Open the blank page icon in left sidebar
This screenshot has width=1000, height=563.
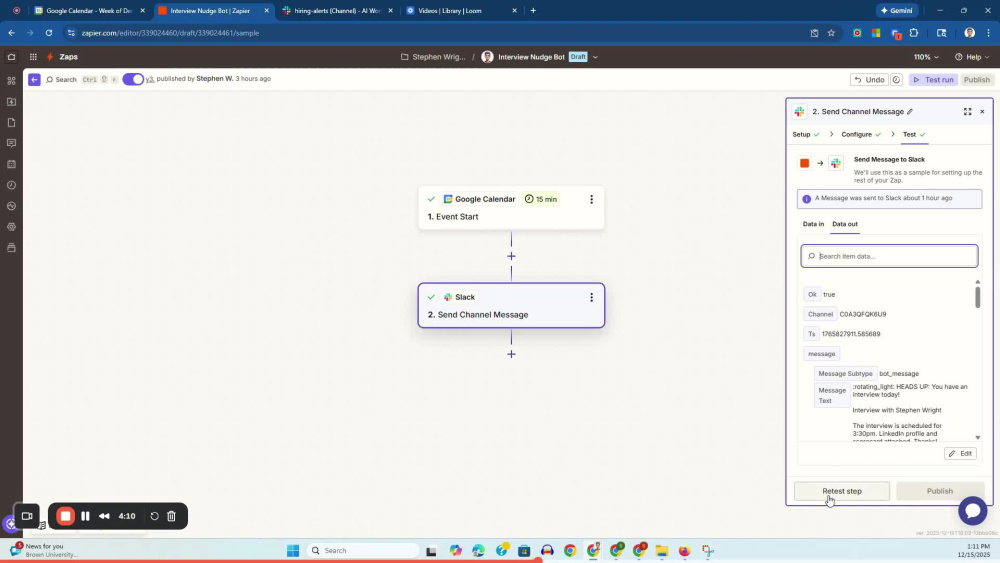11,122
